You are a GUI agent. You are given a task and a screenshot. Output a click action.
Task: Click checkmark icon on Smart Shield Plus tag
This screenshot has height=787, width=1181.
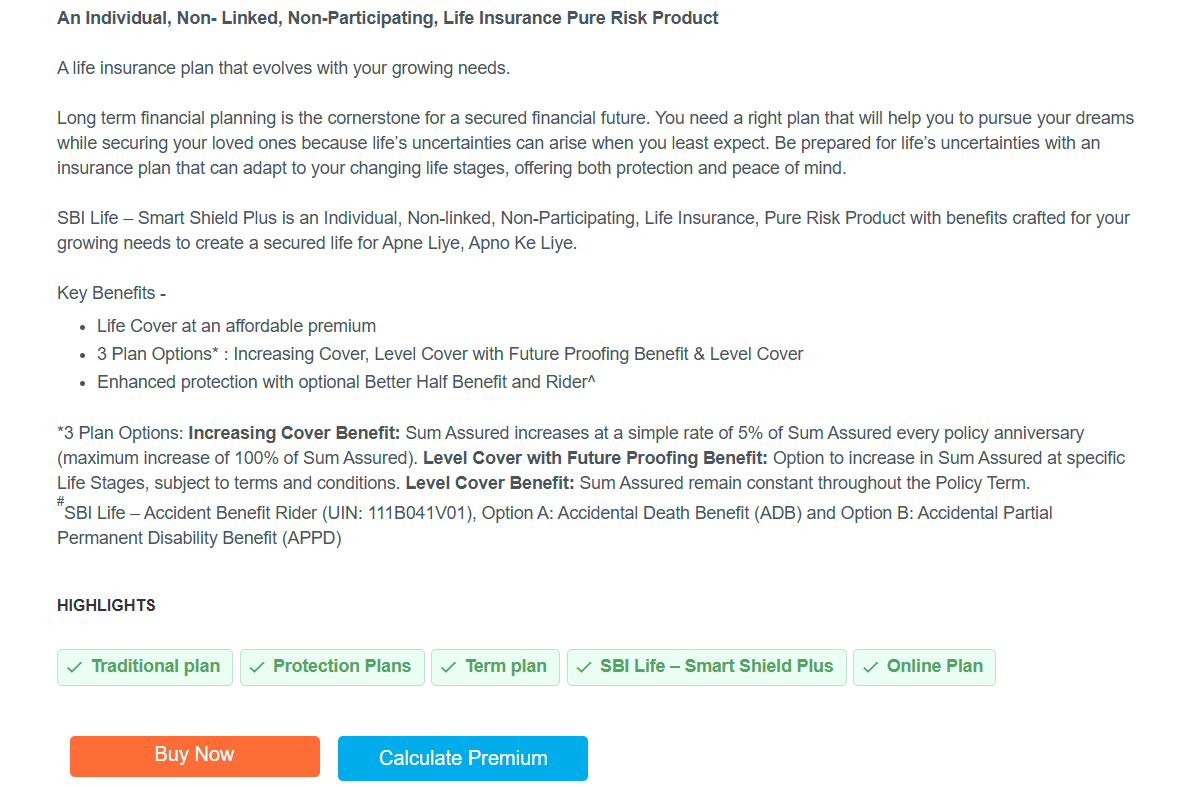point(584,668)
